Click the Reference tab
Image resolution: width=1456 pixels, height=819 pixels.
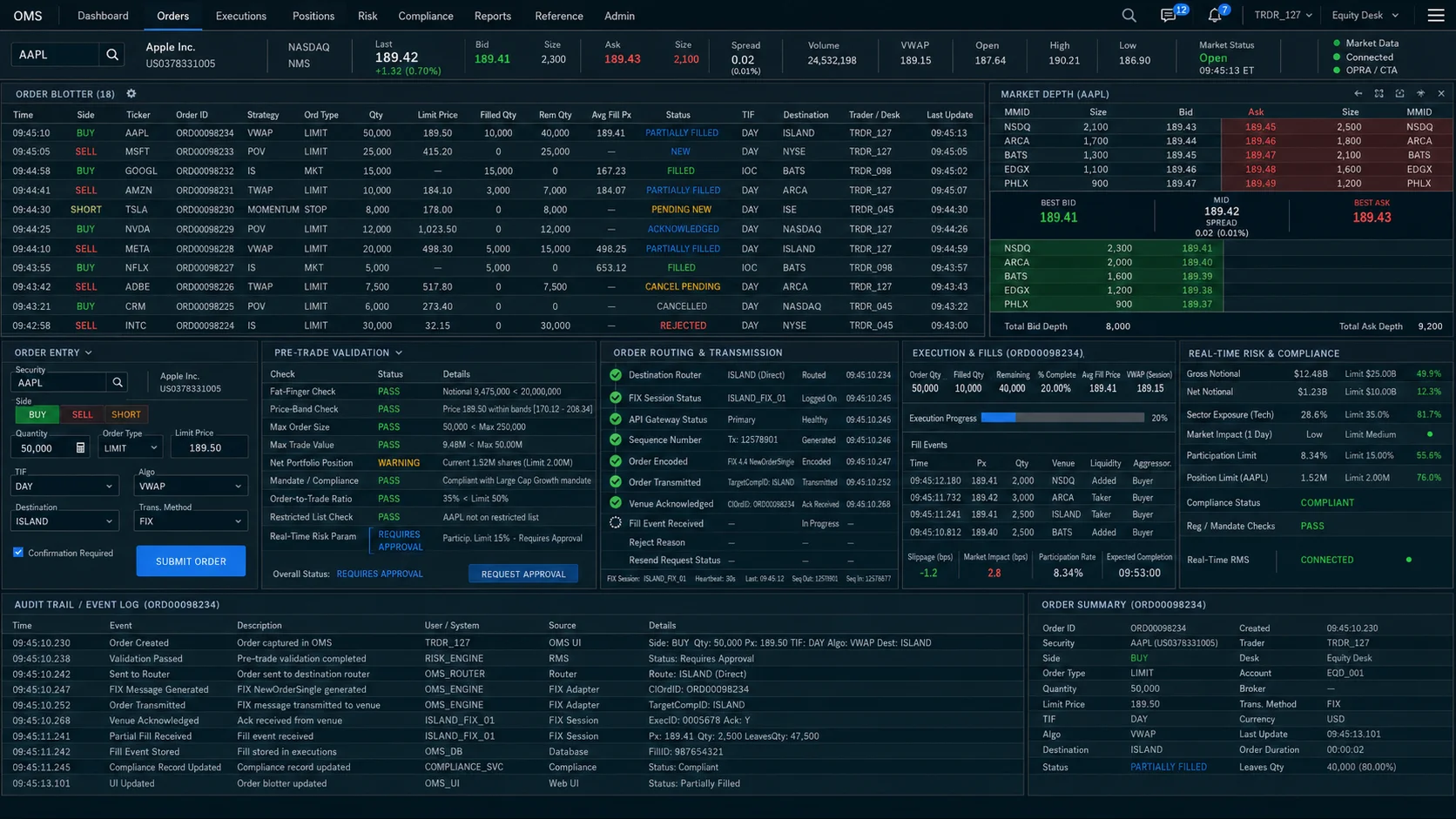559,16
